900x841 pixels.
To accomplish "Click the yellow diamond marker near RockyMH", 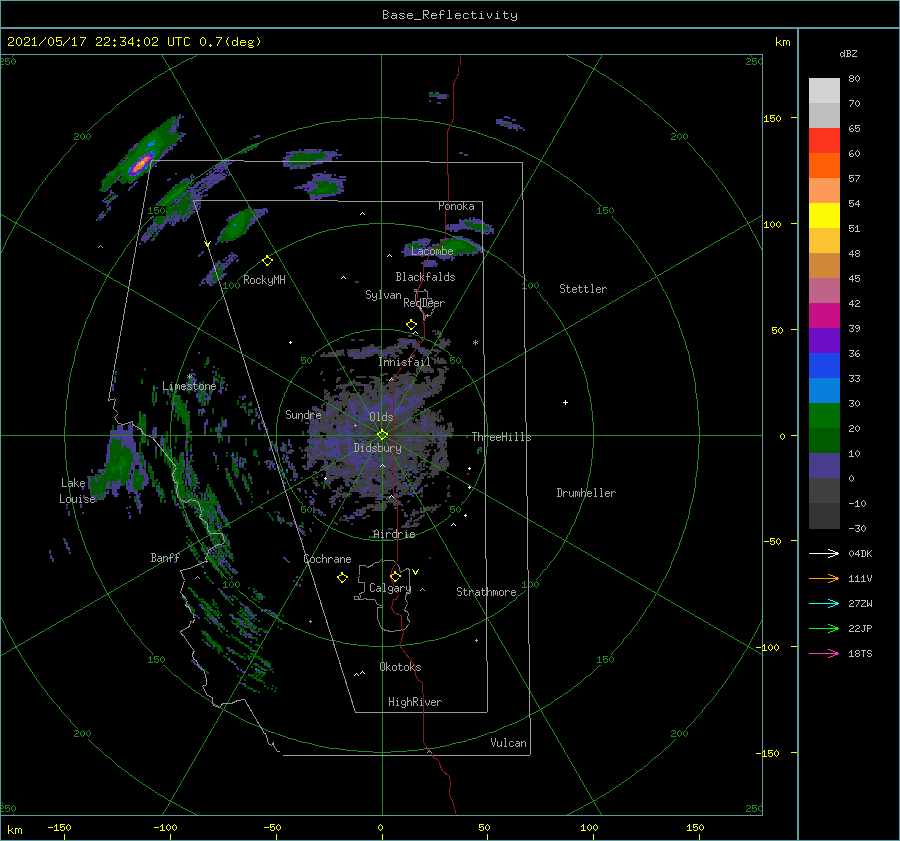I will pos(267,261).
